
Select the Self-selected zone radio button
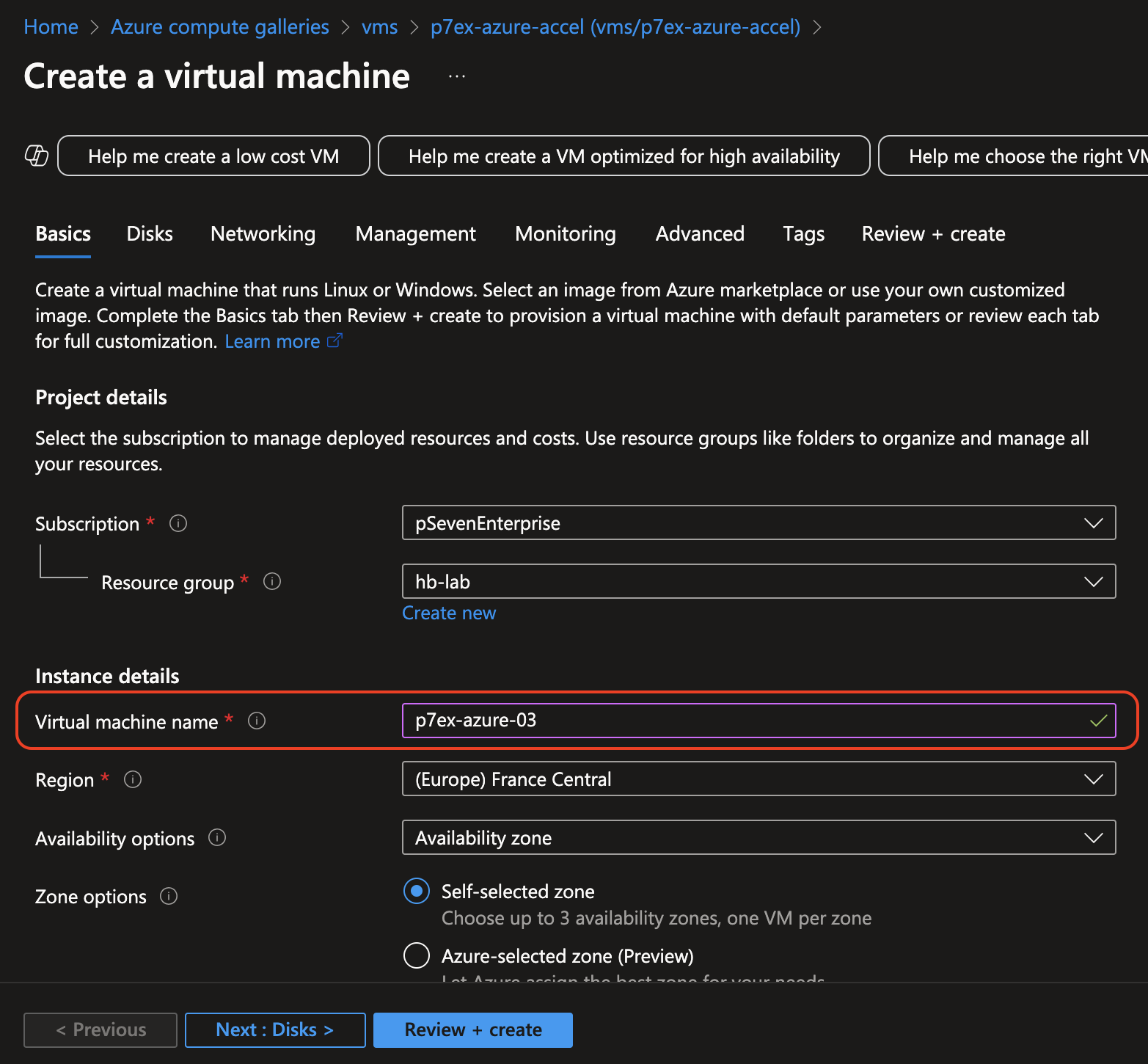click(417, 892)
